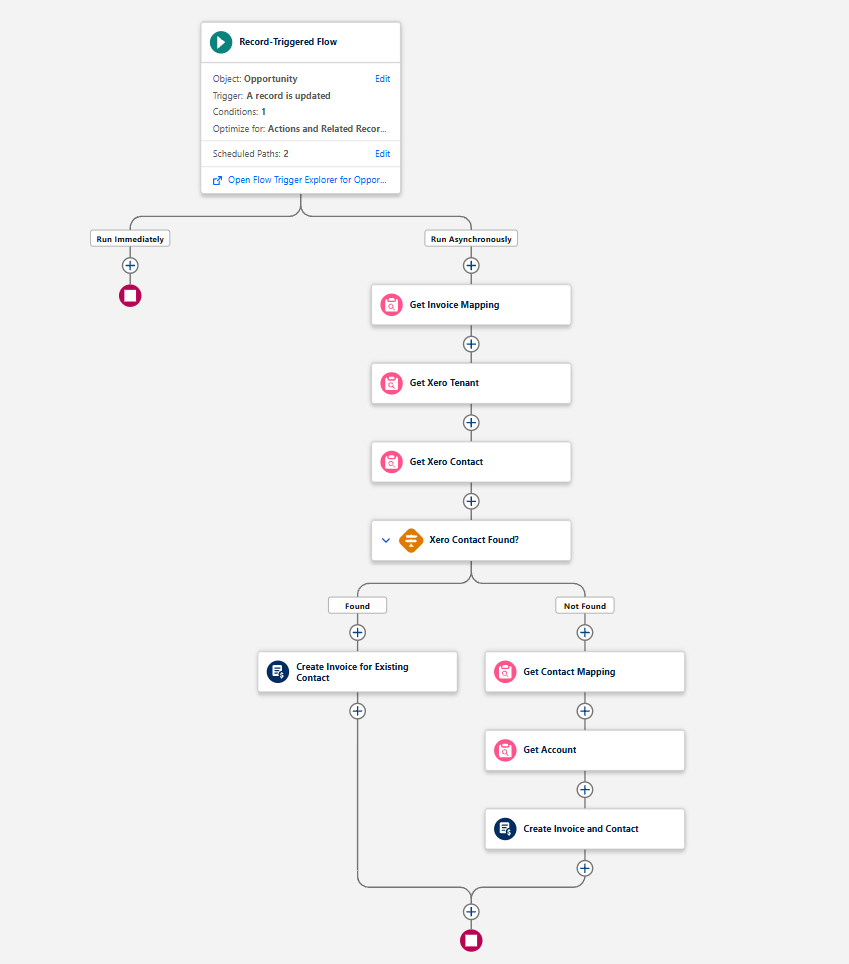The height and width of the screenshot is (964, 849).
Task: Add element after Get Contact Mapping
Action: point(585,711)
